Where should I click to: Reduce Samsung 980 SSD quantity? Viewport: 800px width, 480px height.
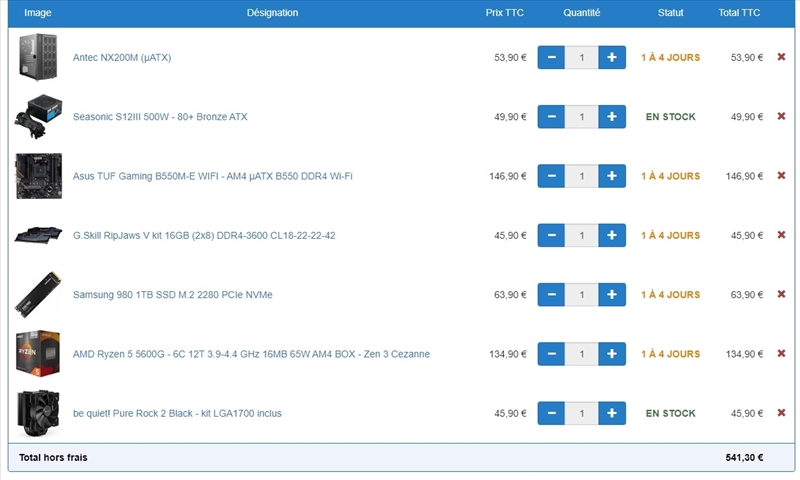click(551, 294)
